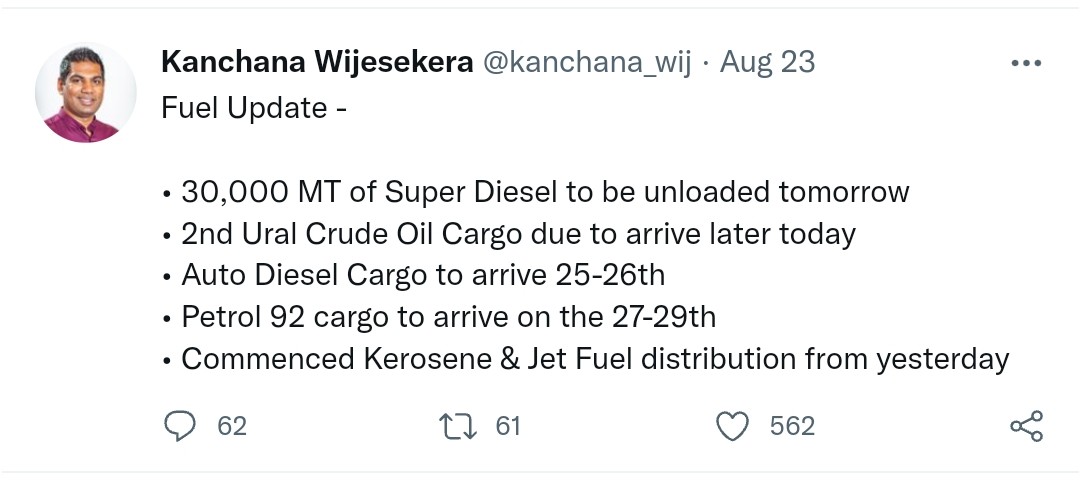Screen dimensions: 1080x481
Task: Click the word 'yesterday' ending the tweet
Action: click(x=942, y=360)
